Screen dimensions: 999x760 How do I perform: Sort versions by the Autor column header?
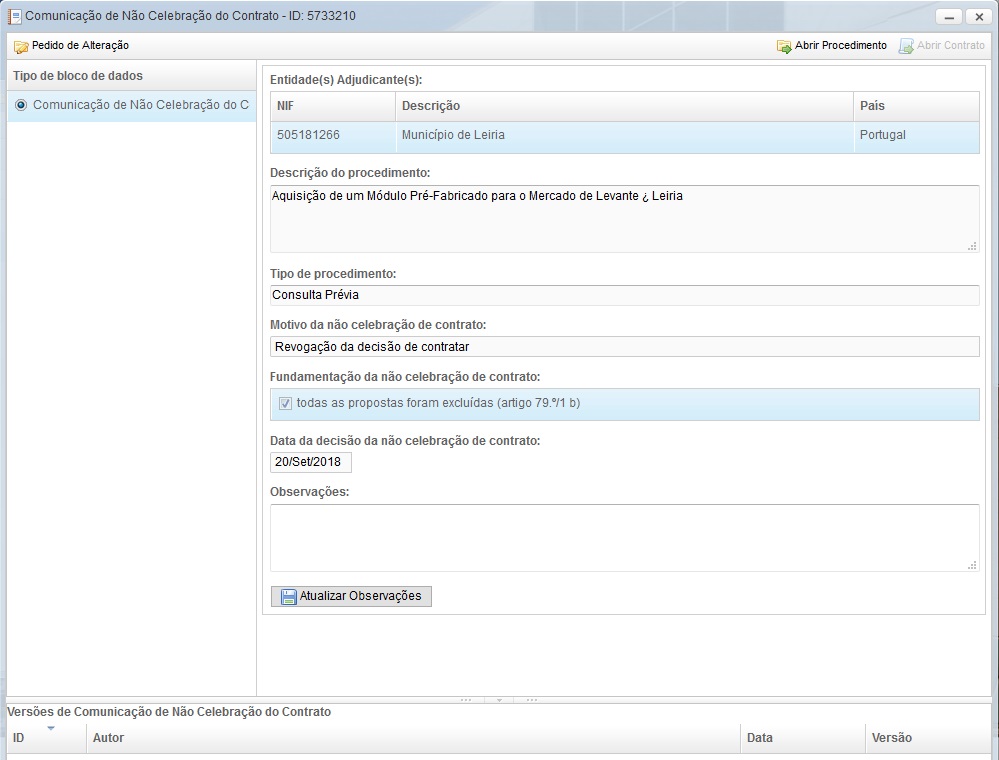(x=108, y=738)
